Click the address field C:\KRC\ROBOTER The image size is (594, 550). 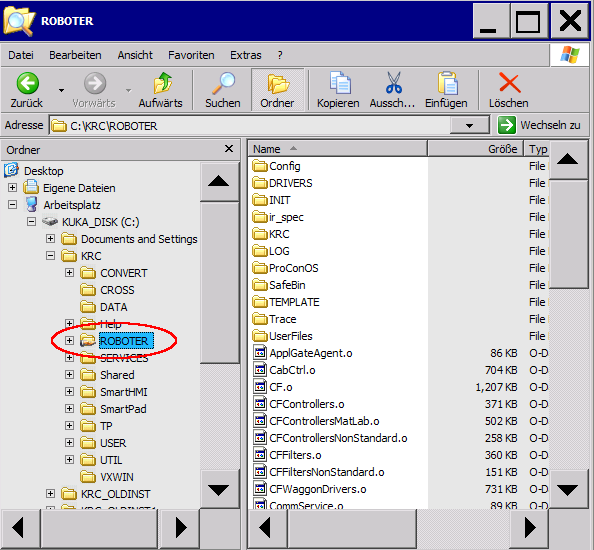click(x=250, y=125)
